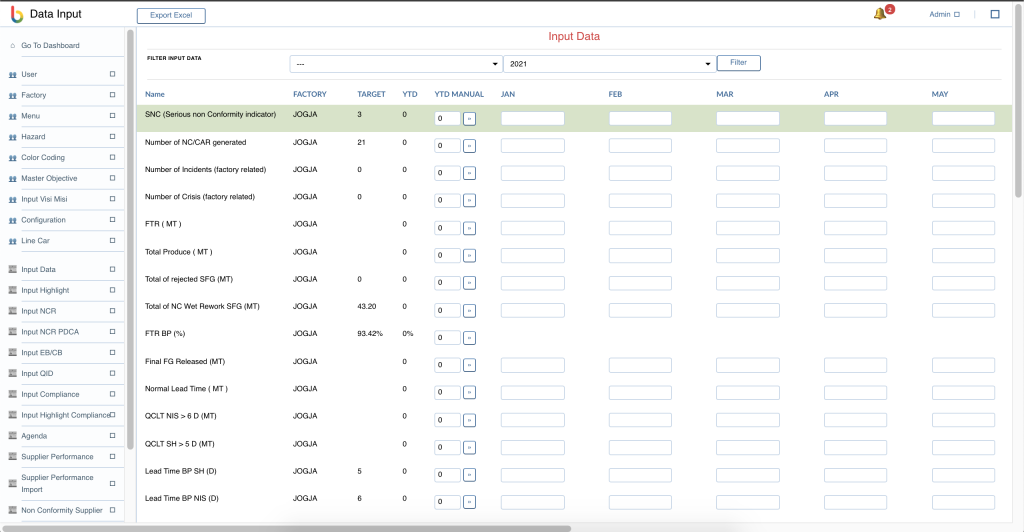The height and width of the screenshot is (532, 1024).
Task: Click the 93.42% target value
Action: click(370, 334)
